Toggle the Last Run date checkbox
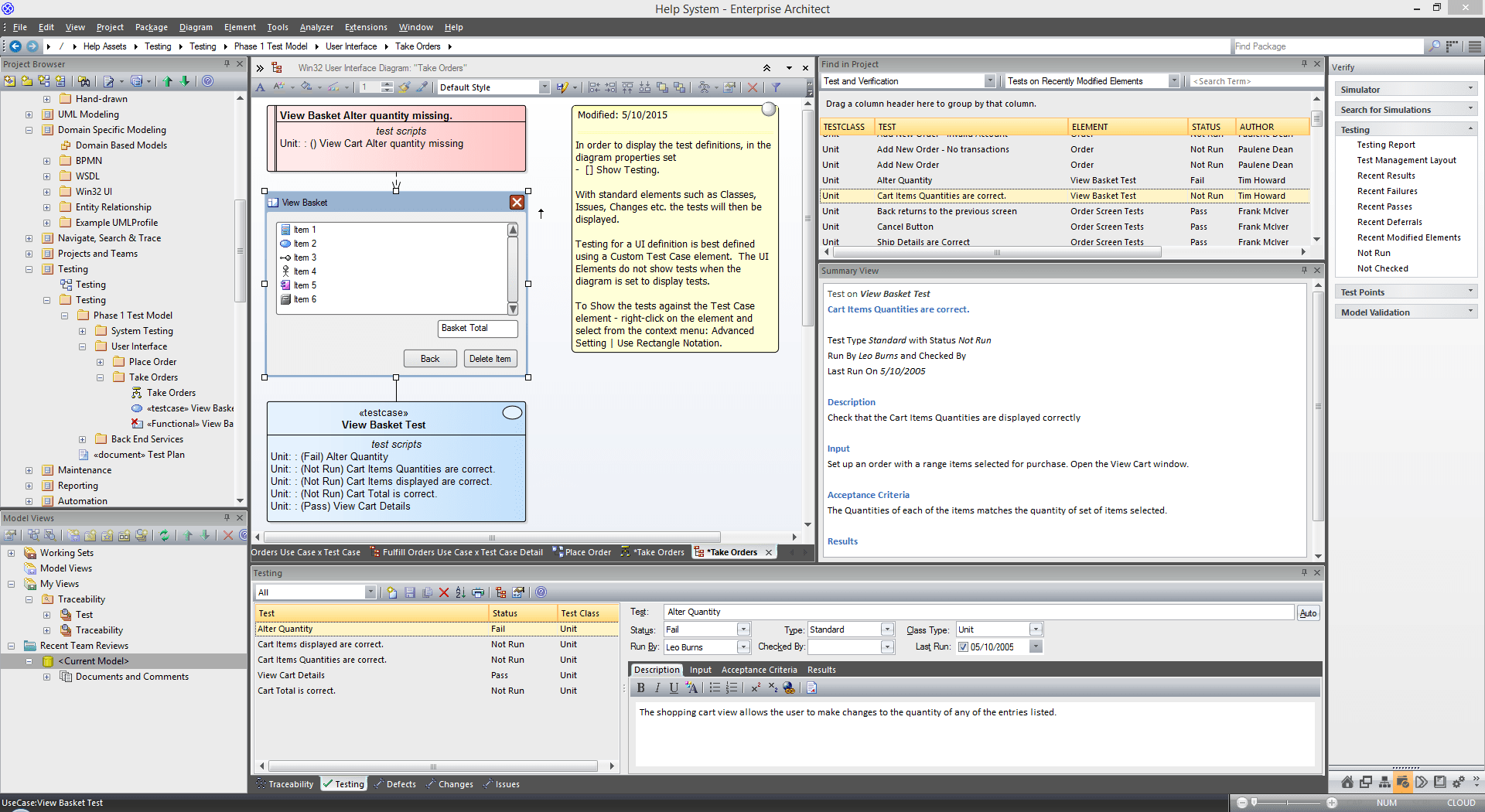Image resolution: width=1485 pixels, height=812 pixels. 963,647
